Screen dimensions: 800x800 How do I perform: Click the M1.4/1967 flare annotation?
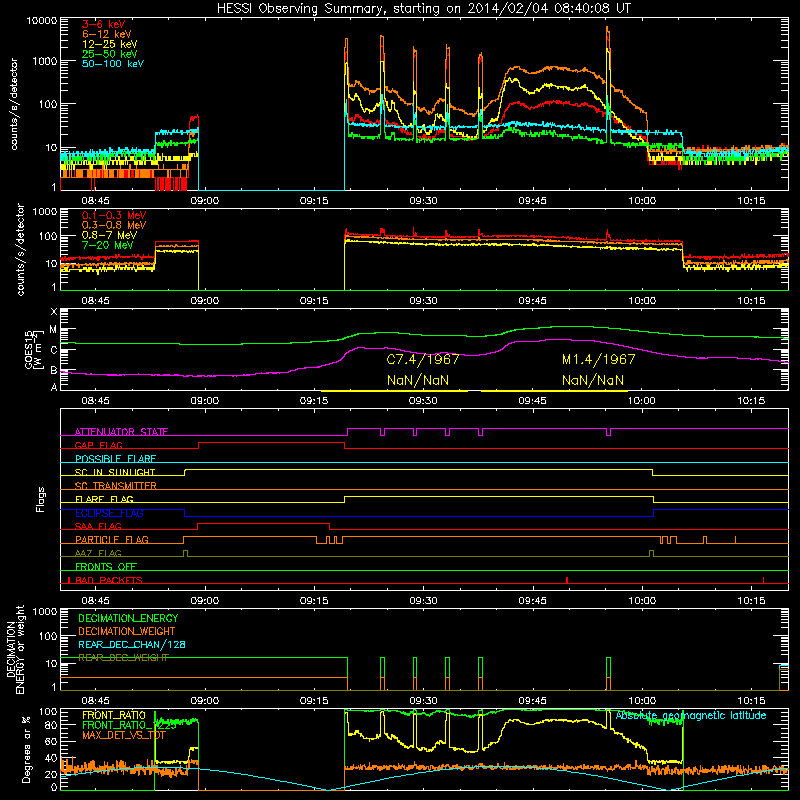point(598,359)
